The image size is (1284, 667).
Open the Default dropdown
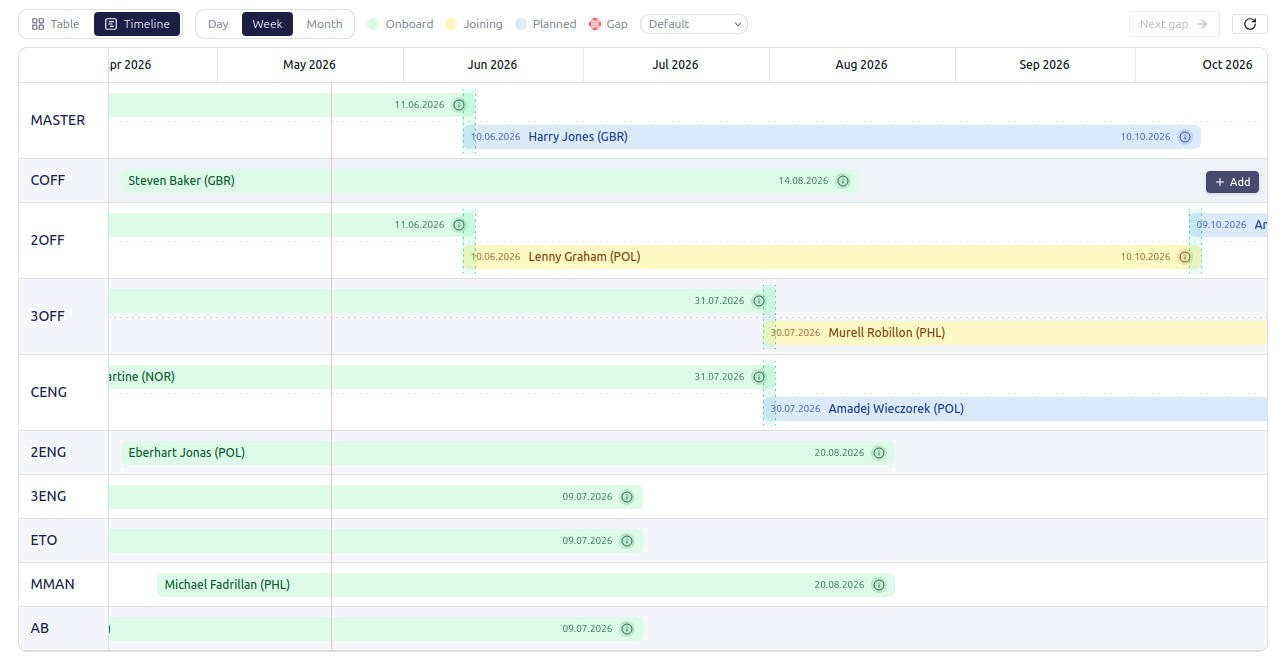694,24
